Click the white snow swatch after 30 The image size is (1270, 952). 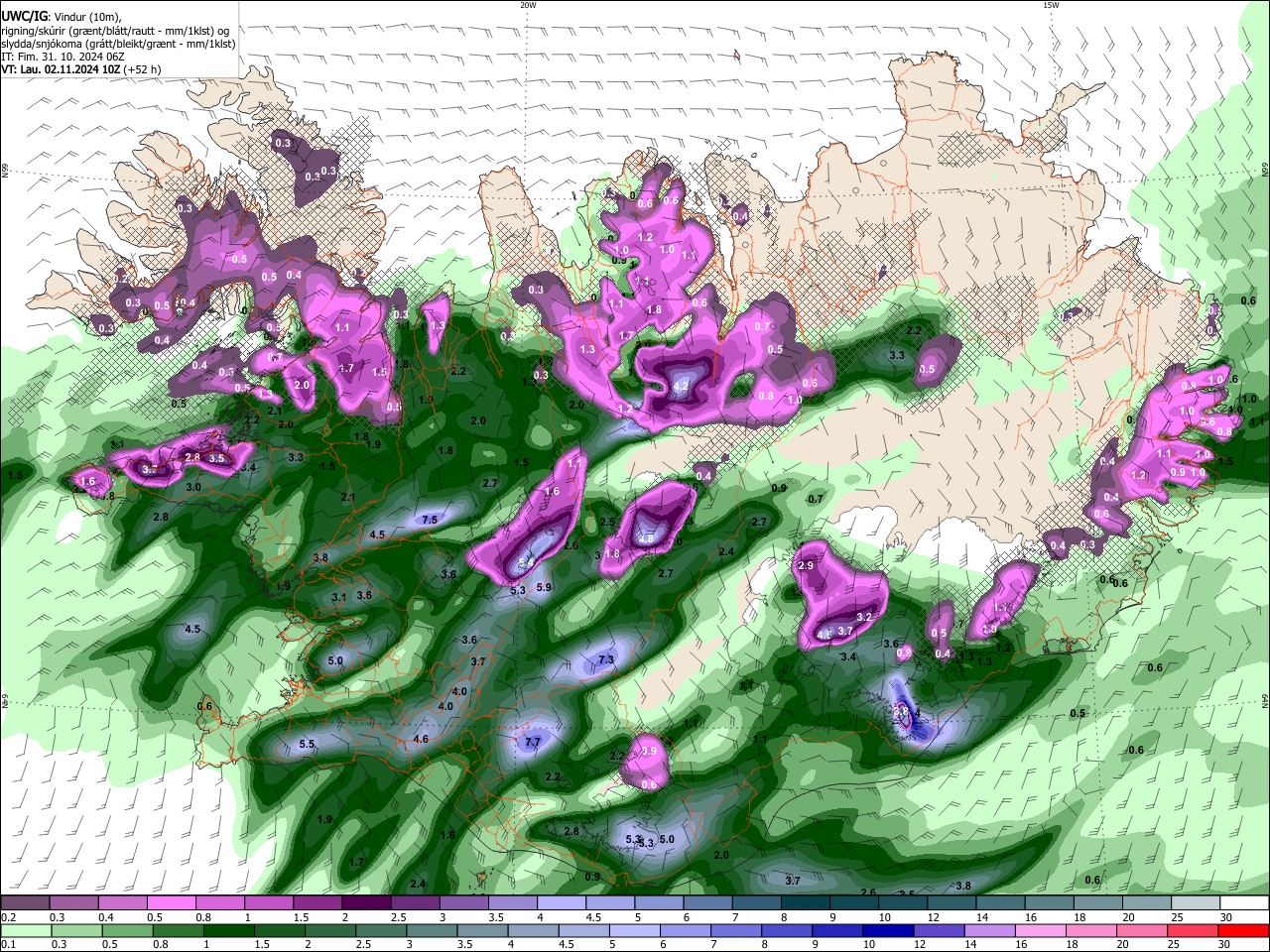1245,903
